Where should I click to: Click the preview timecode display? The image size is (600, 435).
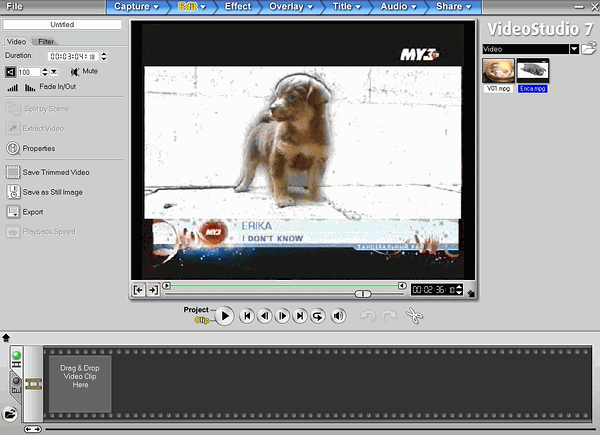point(433,290)
